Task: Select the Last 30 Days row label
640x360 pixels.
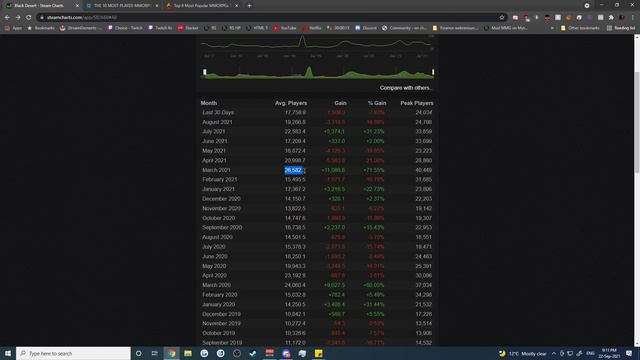Action: (218, 112)
